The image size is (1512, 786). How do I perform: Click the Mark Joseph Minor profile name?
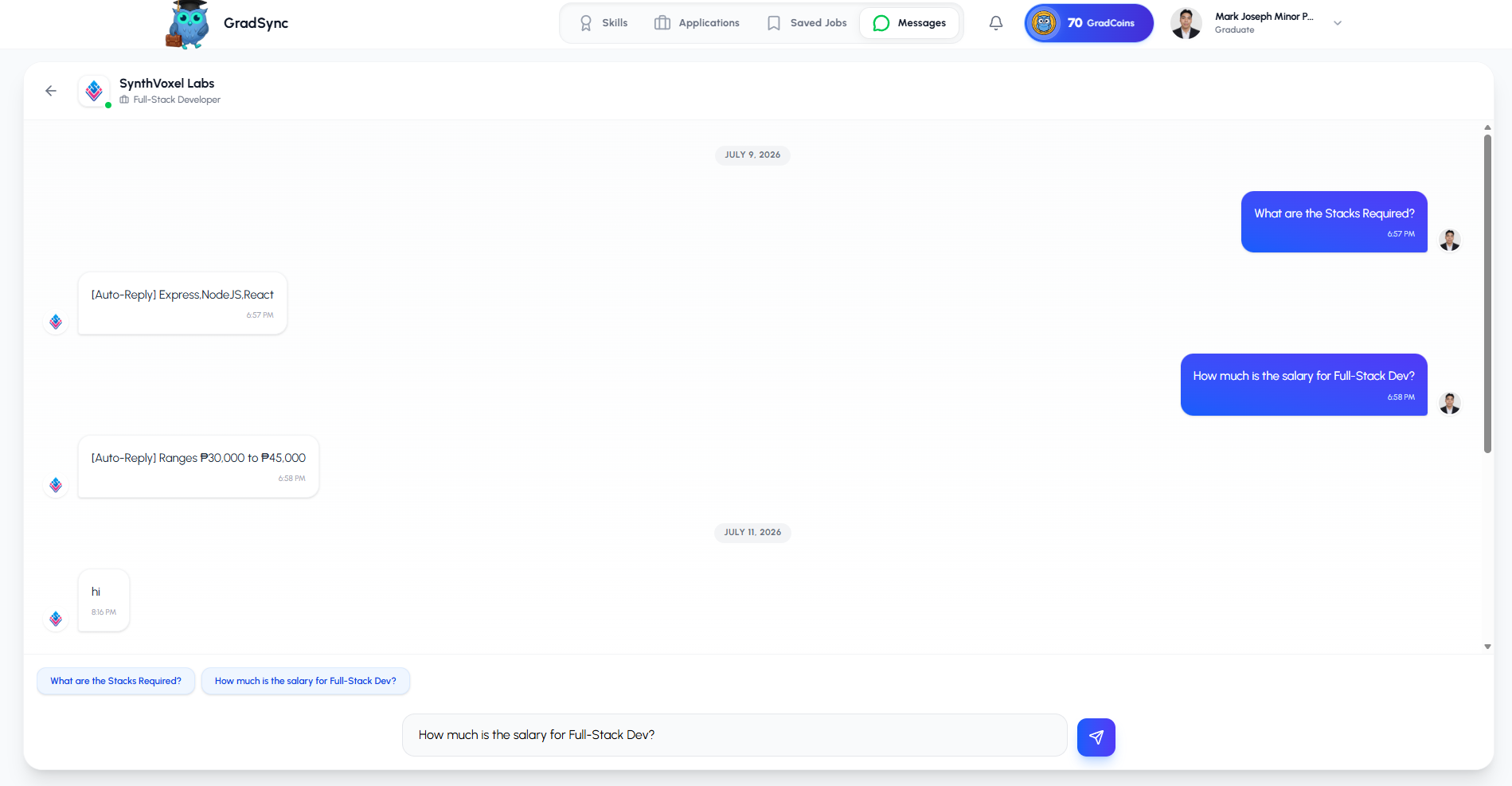(x=1264, y=17)
